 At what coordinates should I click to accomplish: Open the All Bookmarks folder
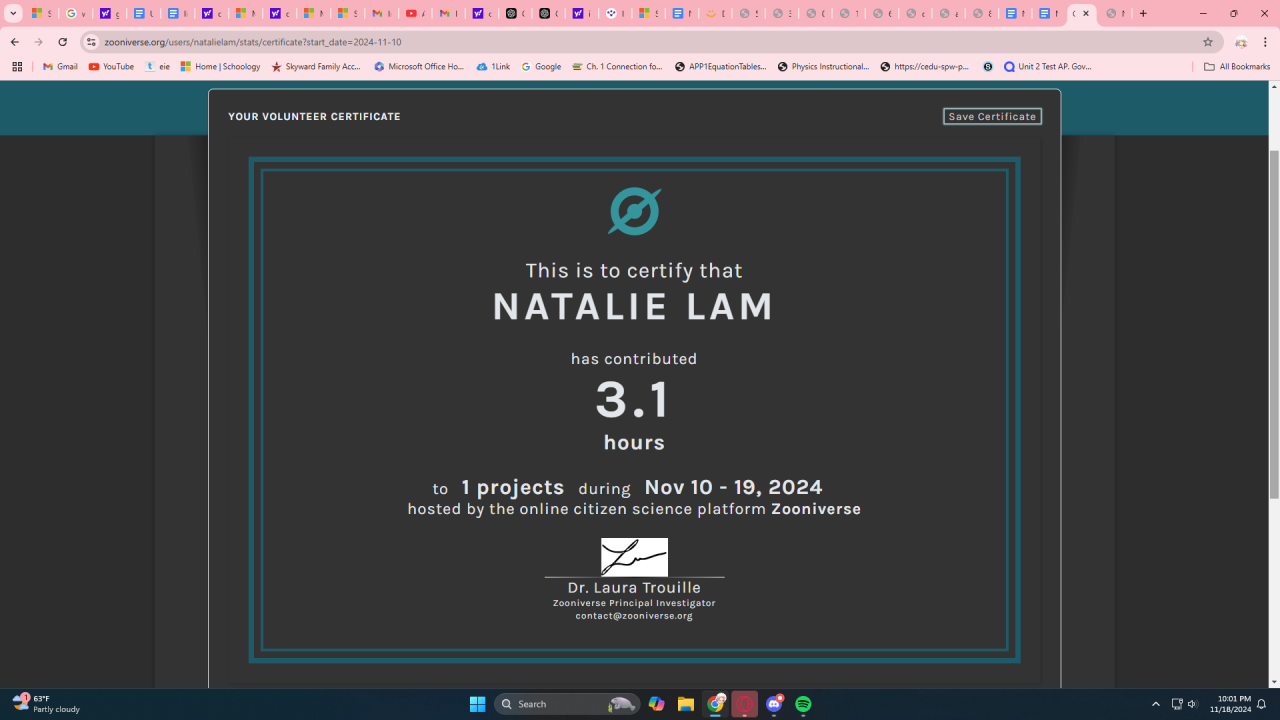pos(1237,67)
